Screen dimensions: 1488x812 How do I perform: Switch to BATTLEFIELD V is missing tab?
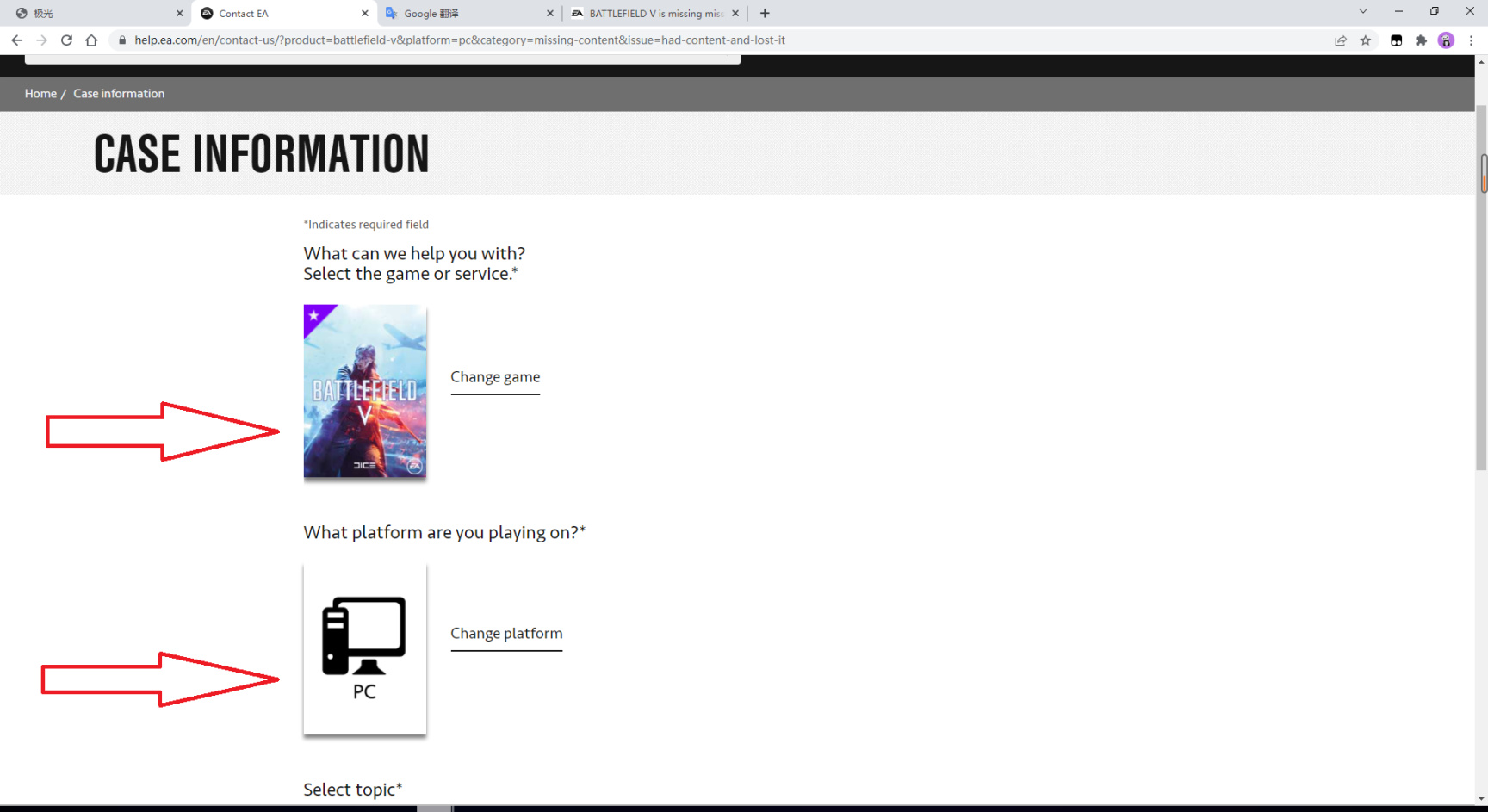(x=654, y=13)
